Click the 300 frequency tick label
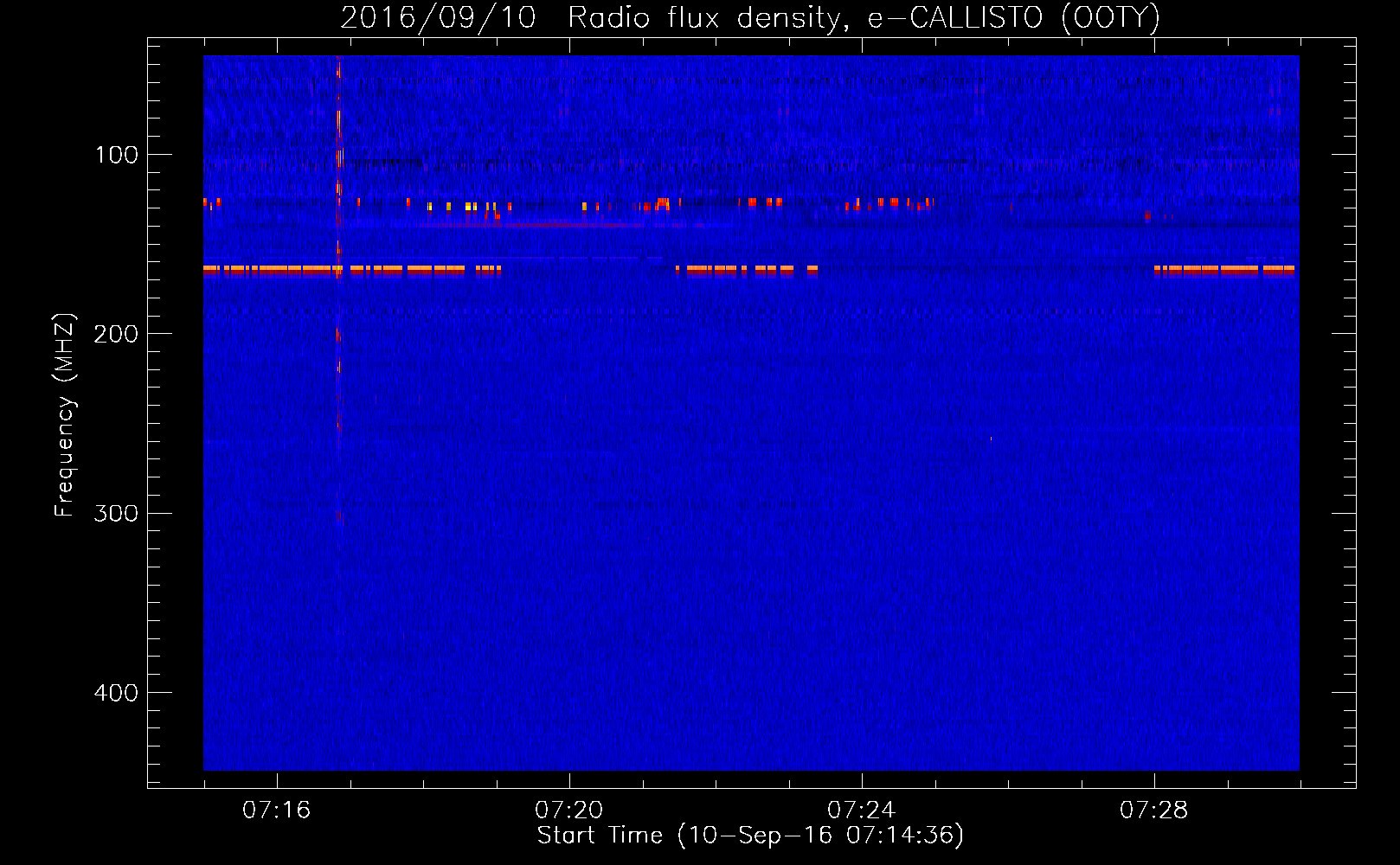Viewport: 1400px width, 865px height. 116,513
